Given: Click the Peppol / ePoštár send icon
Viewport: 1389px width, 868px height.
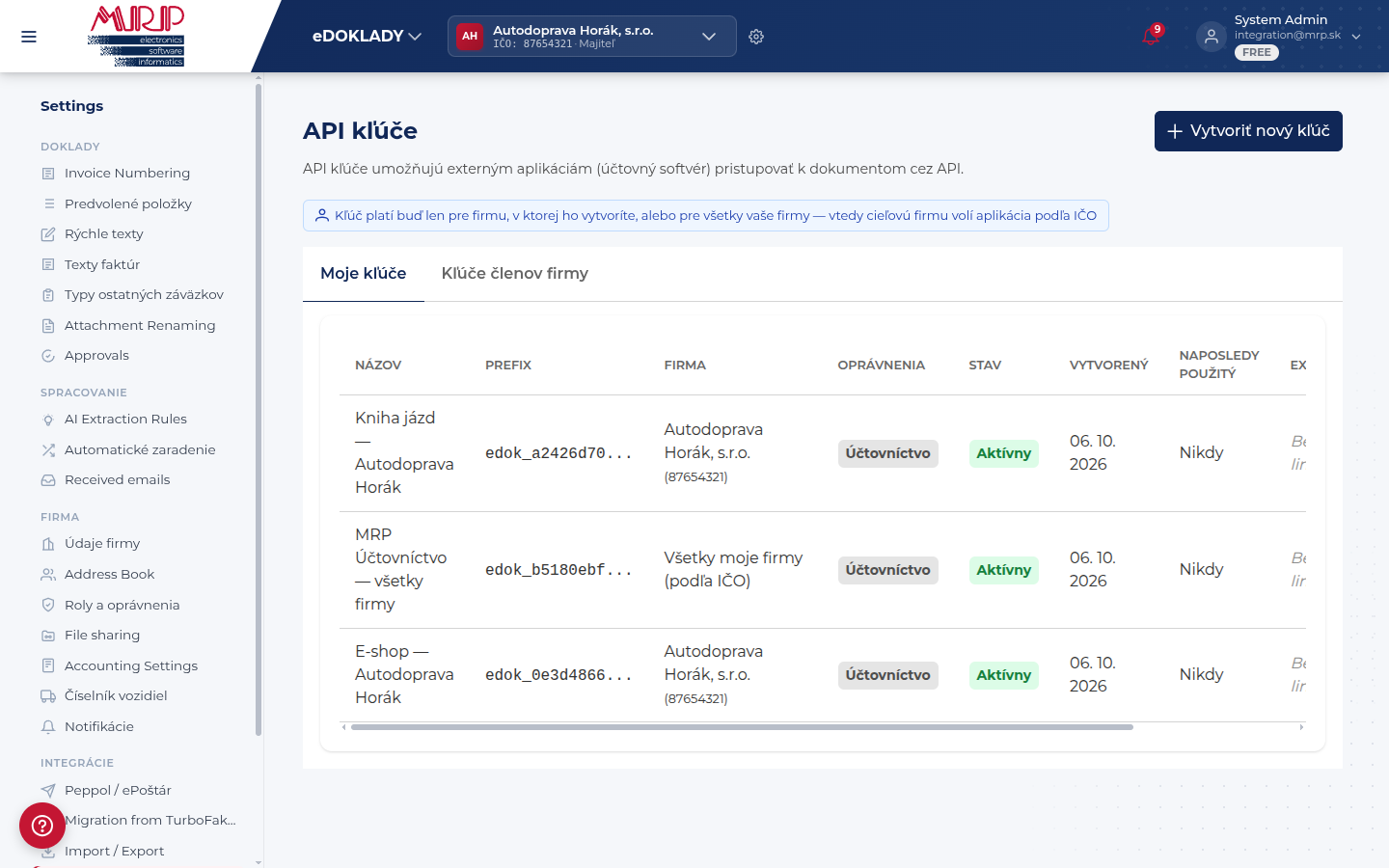Looking at the screenshot, I should 48,791.
